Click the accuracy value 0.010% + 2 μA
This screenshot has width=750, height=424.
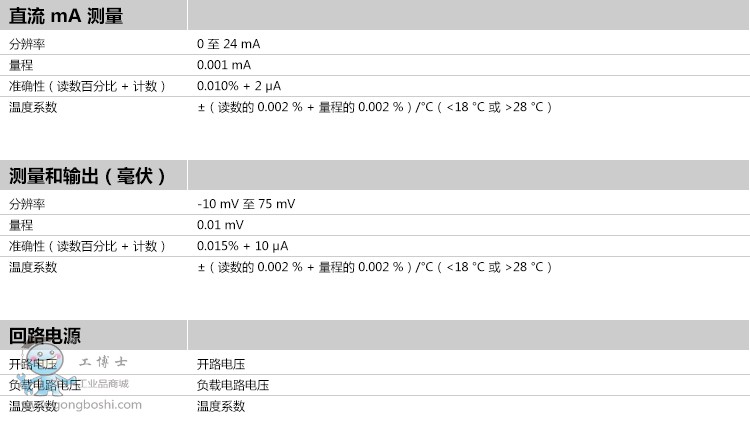coord(239,86)
